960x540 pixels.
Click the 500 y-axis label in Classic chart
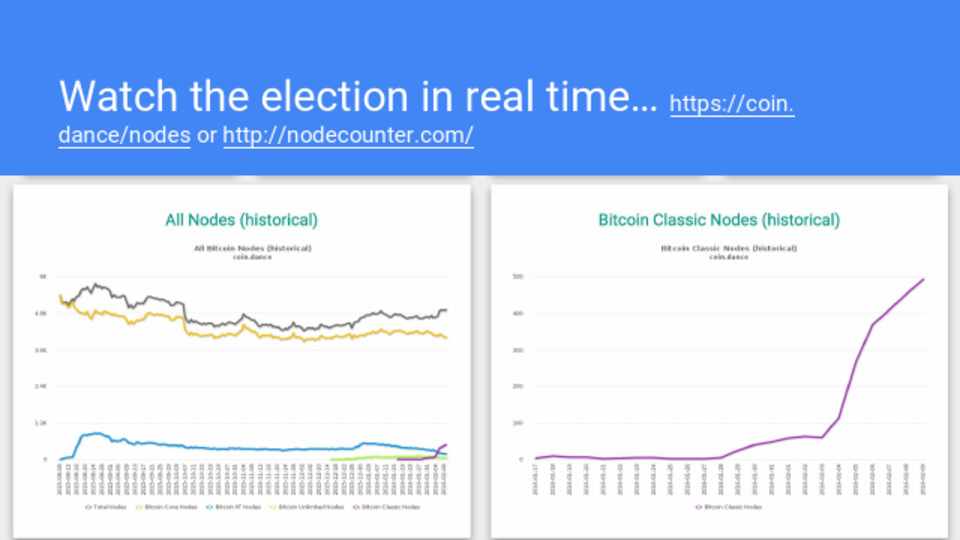click(x=518, y=277)
